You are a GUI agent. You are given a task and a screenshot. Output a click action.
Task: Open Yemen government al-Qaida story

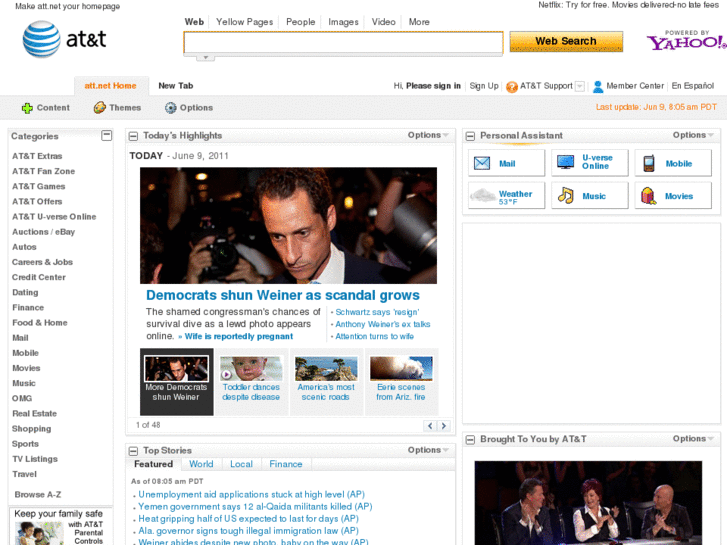255,507
